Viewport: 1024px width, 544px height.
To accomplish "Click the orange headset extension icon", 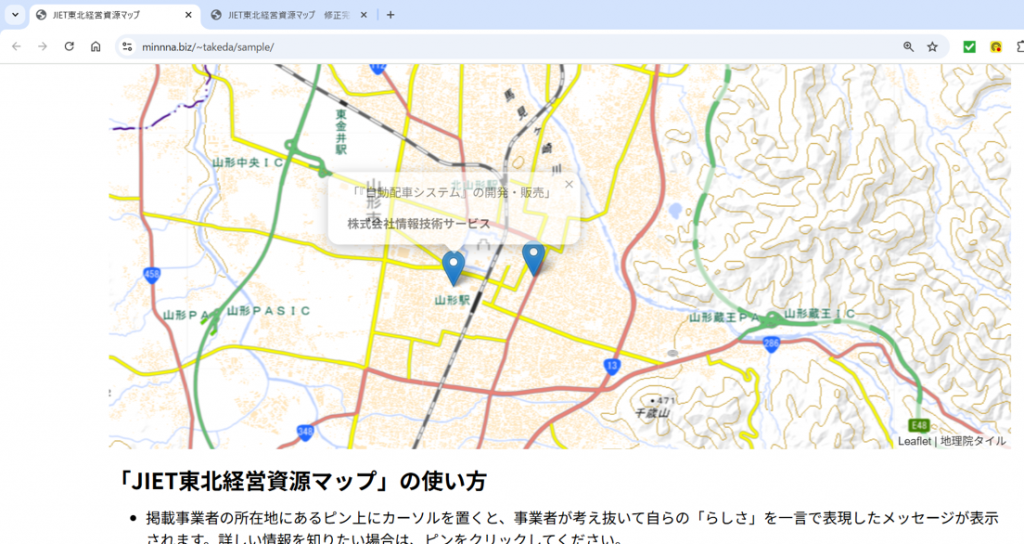I will (x=996, y=46).
